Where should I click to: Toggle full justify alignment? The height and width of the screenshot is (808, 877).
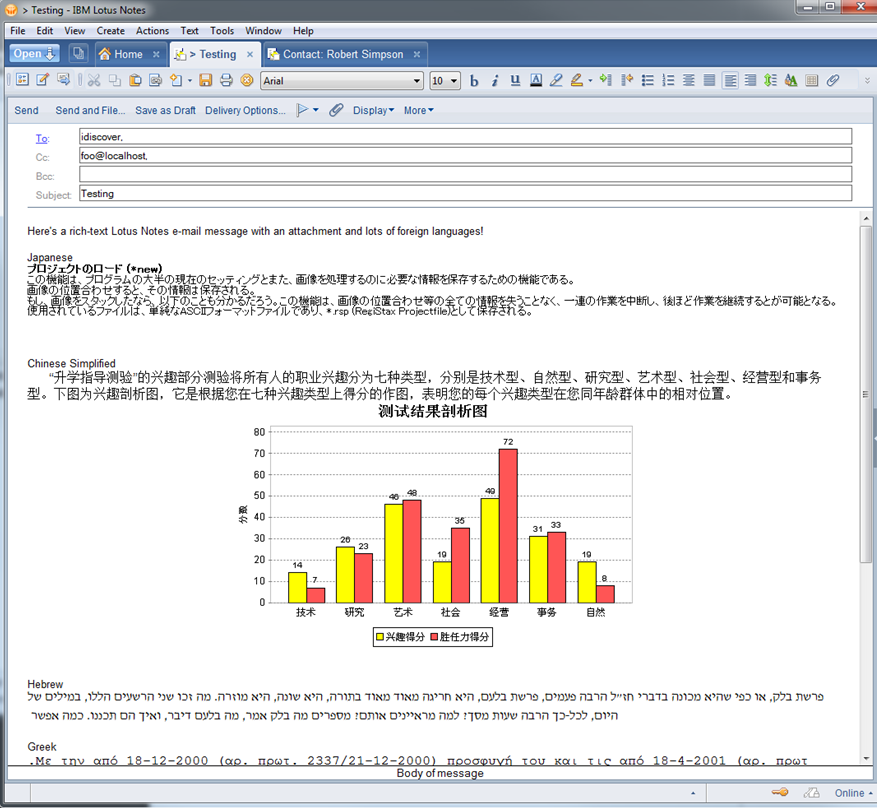[x=709, y=81]
